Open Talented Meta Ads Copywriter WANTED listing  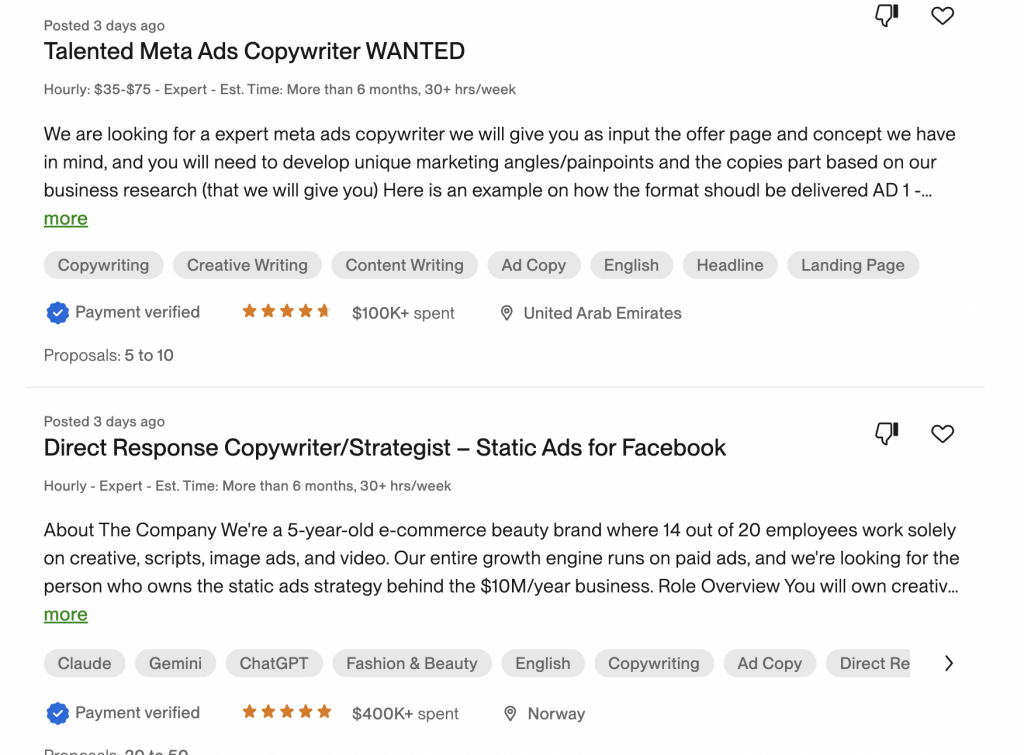pos(254,51)
